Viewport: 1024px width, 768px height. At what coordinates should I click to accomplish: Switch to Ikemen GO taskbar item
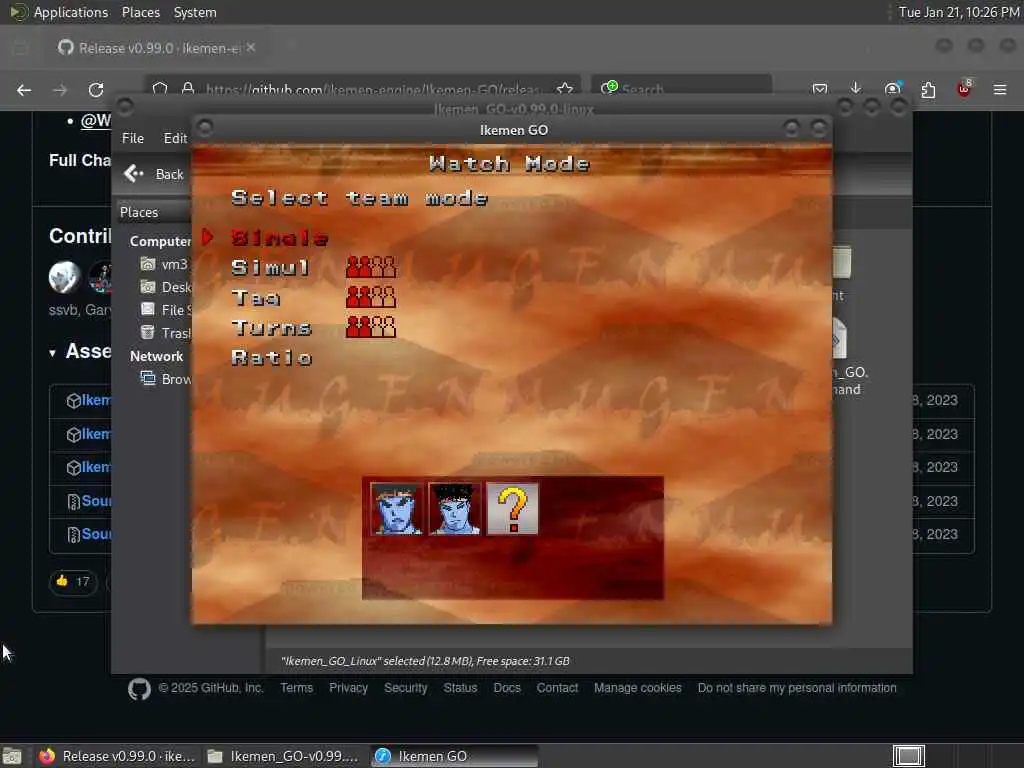tap(455, 756)
